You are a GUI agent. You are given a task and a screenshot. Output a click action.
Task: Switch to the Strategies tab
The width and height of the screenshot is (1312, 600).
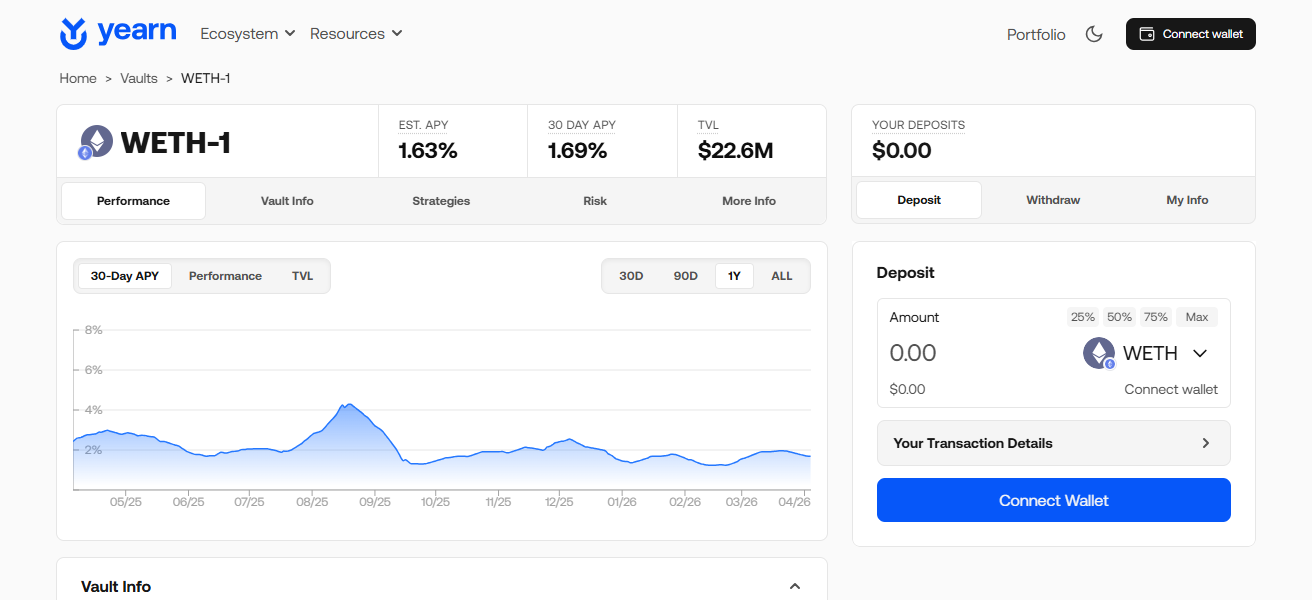[x=441, y=201]
